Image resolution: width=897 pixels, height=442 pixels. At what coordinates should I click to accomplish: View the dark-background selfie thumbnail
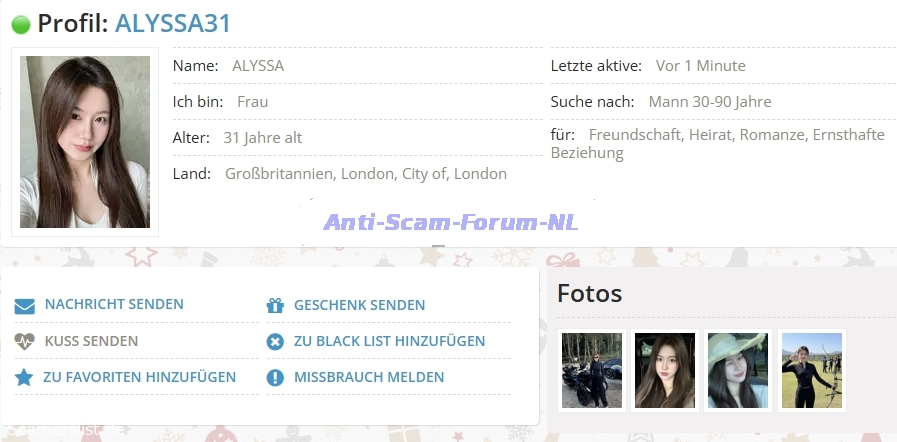[x=665, y=370]
